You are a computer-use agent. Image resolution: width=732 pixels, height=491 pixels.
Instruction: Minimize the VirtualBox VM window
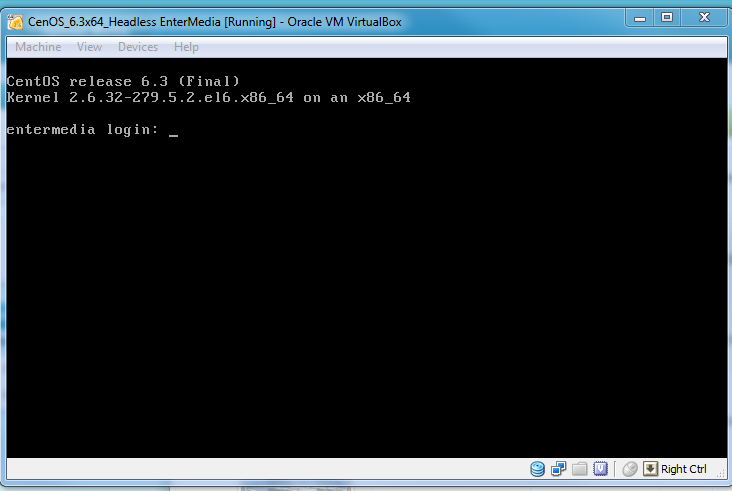pos(640,18)
